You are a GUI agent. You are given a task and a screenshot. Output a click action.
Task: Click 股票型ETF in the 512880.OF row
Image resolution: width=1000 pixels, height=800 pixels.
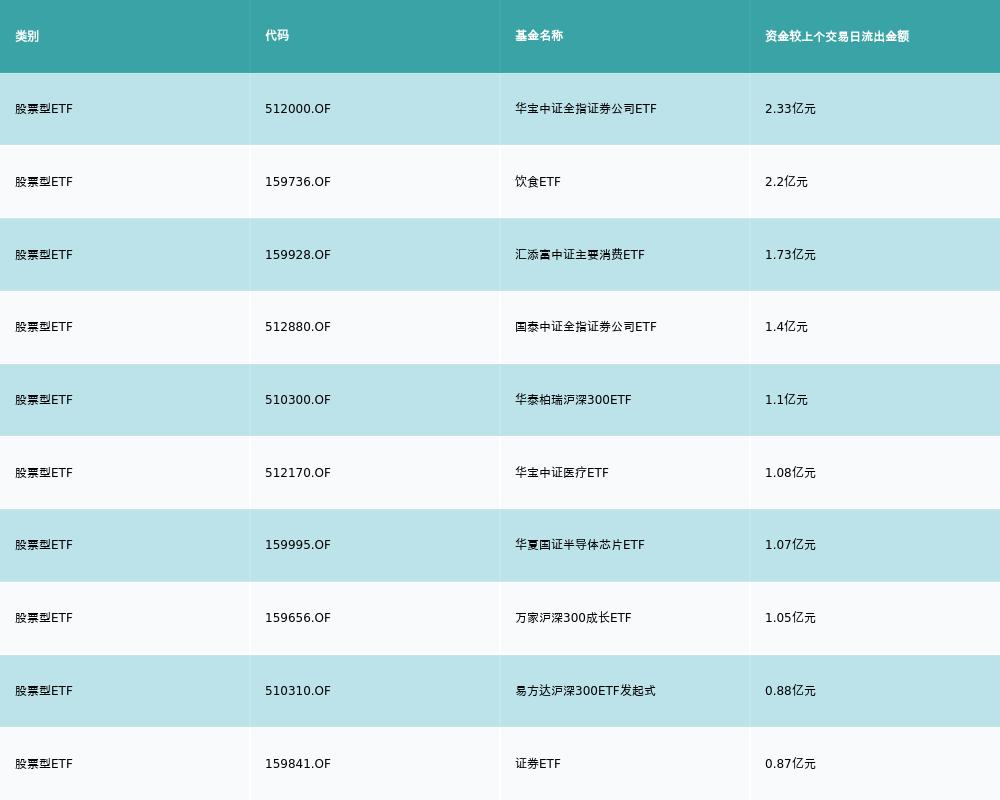44,327
